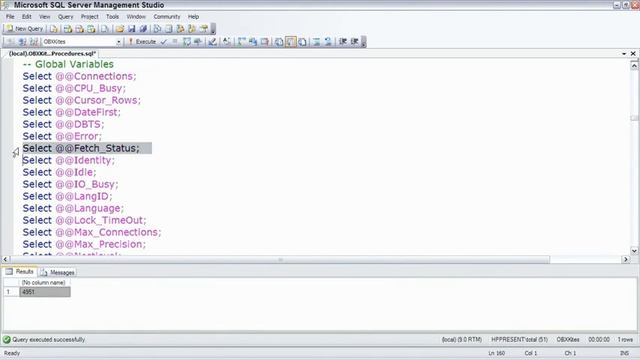Expand Standard toolbar options arrow

click(213, 29)
